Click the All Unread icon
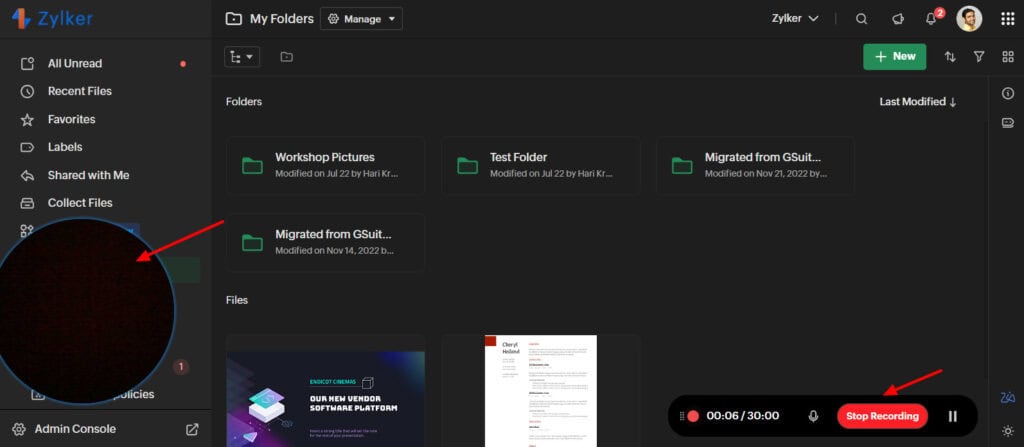Screen dimensions: 1024x447 [27, 63]
